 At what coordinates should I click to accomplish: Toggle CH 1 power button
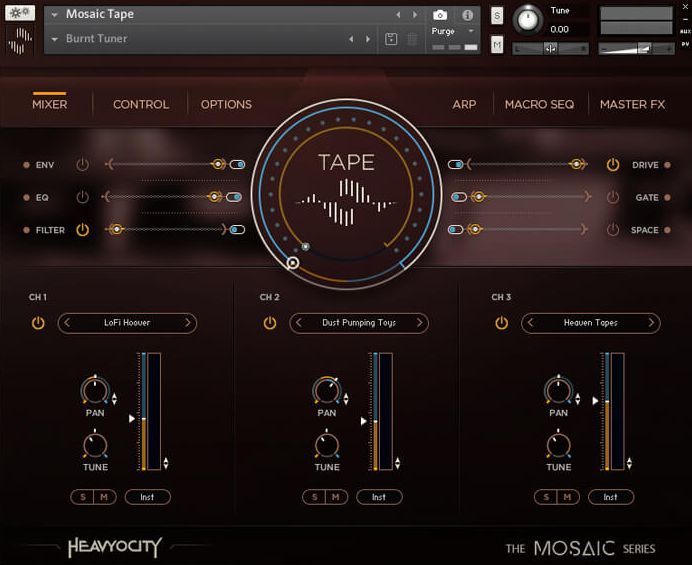[38, 323]
